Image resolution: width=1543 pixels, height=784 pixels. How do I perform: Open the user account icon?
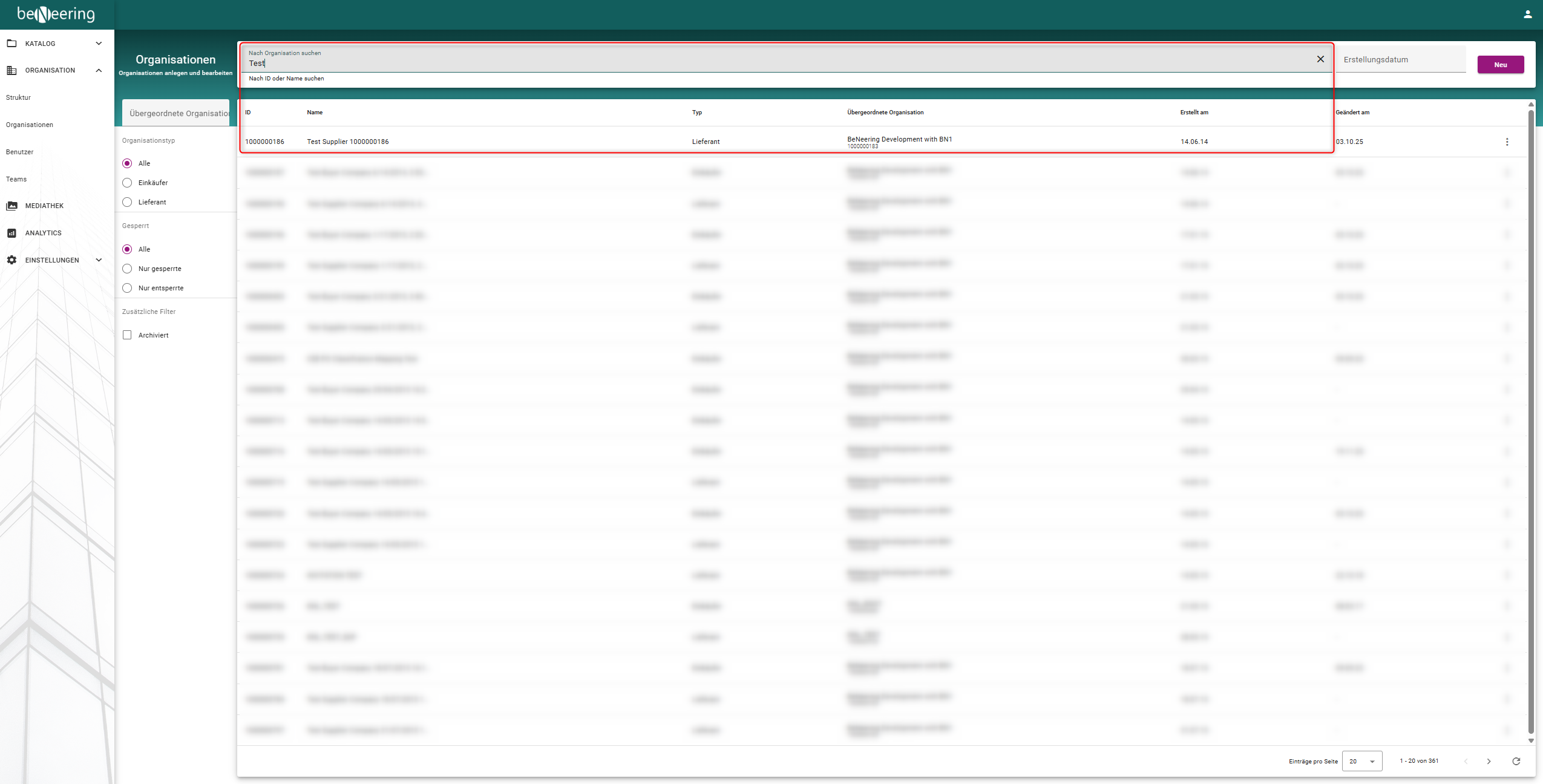[x=1527, y=15]
